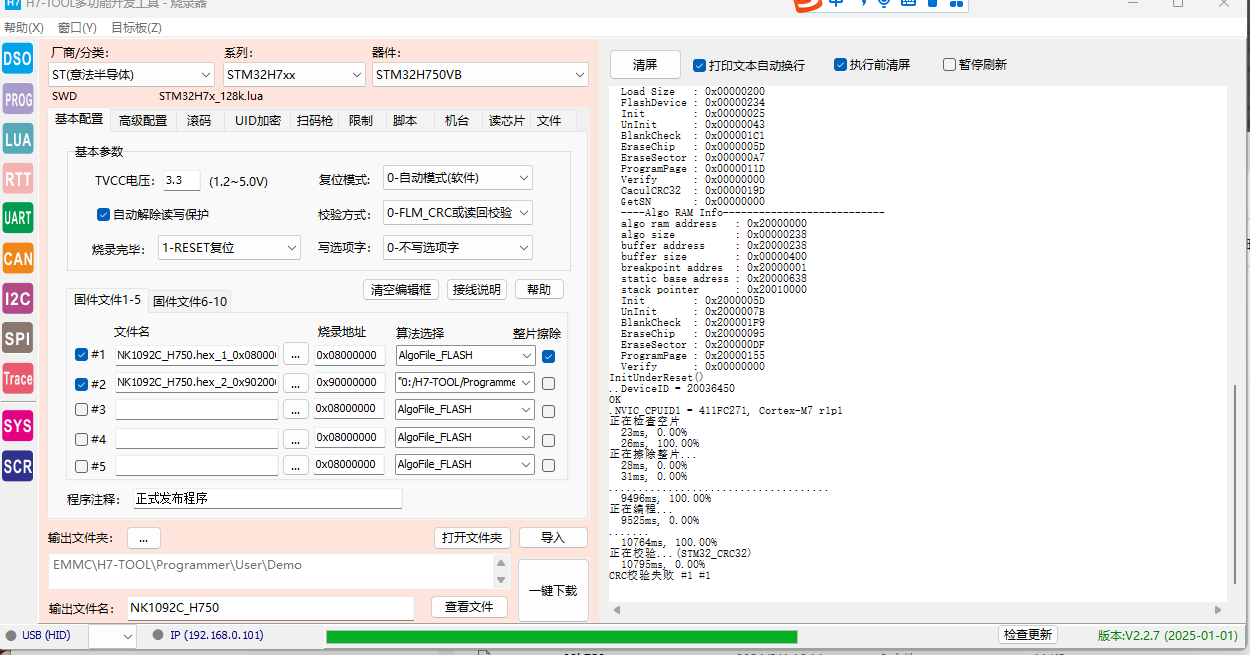Toggle 自动解除读写保护 checkbox
The image size is (1250, 655).
tap(103, 214)
